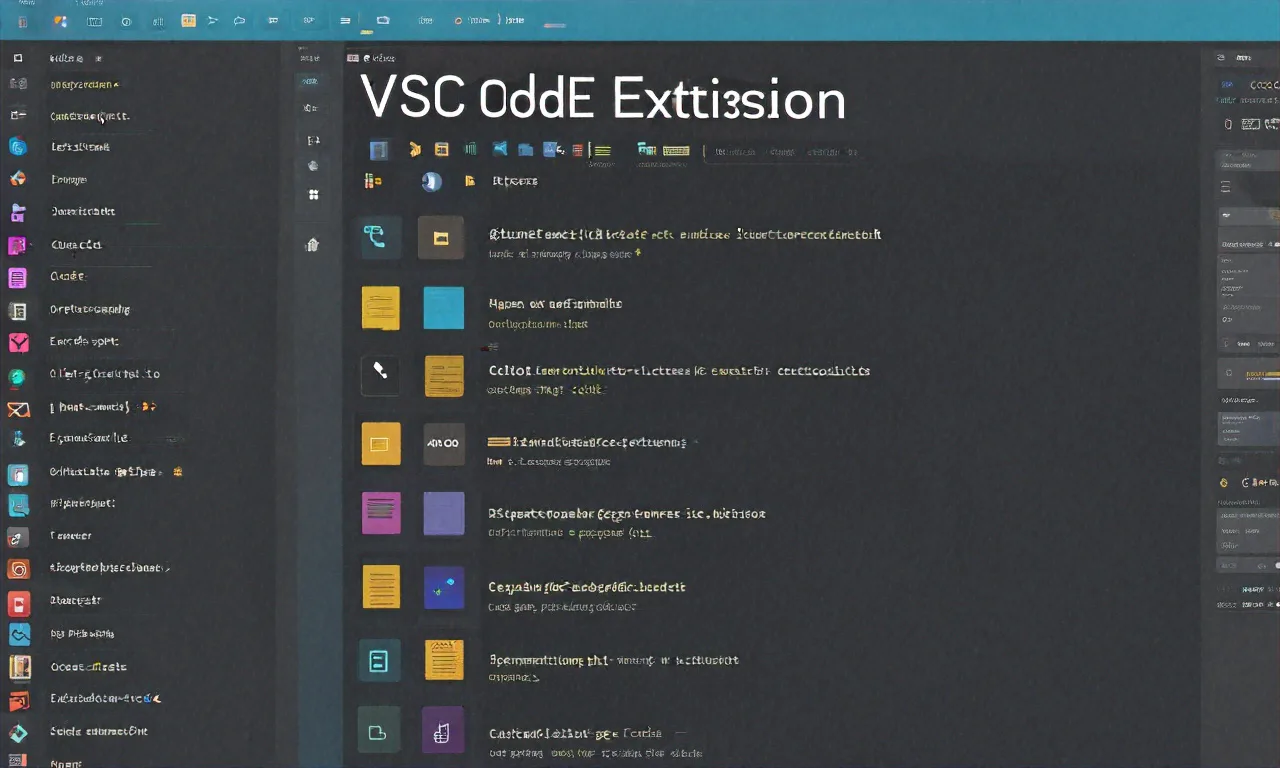Open the first menu item in the title bar
The height and width of the screenshot is (768, 1280).
point(22,20)
